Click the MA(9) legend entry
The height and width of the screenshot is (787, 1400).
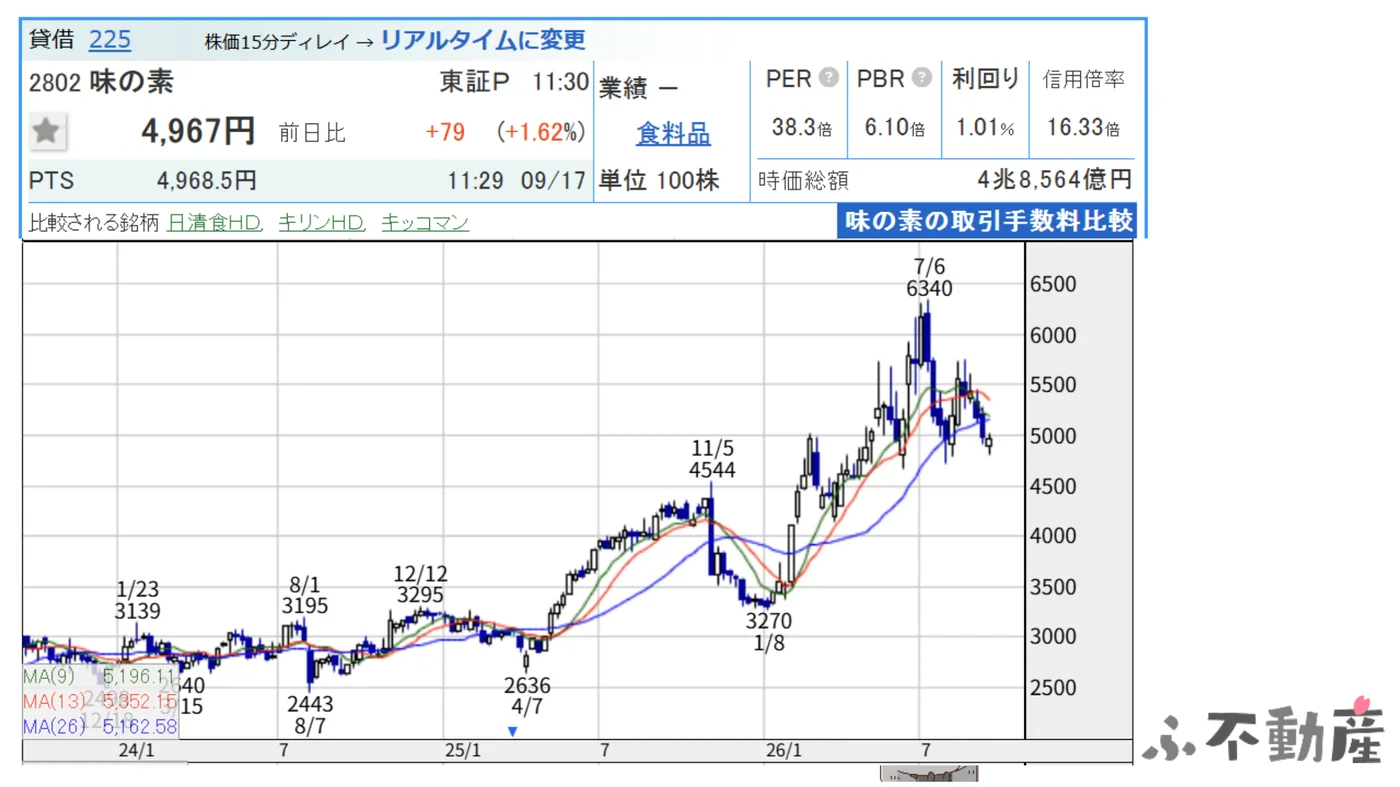pyautogui.click(x=99, y=677)
